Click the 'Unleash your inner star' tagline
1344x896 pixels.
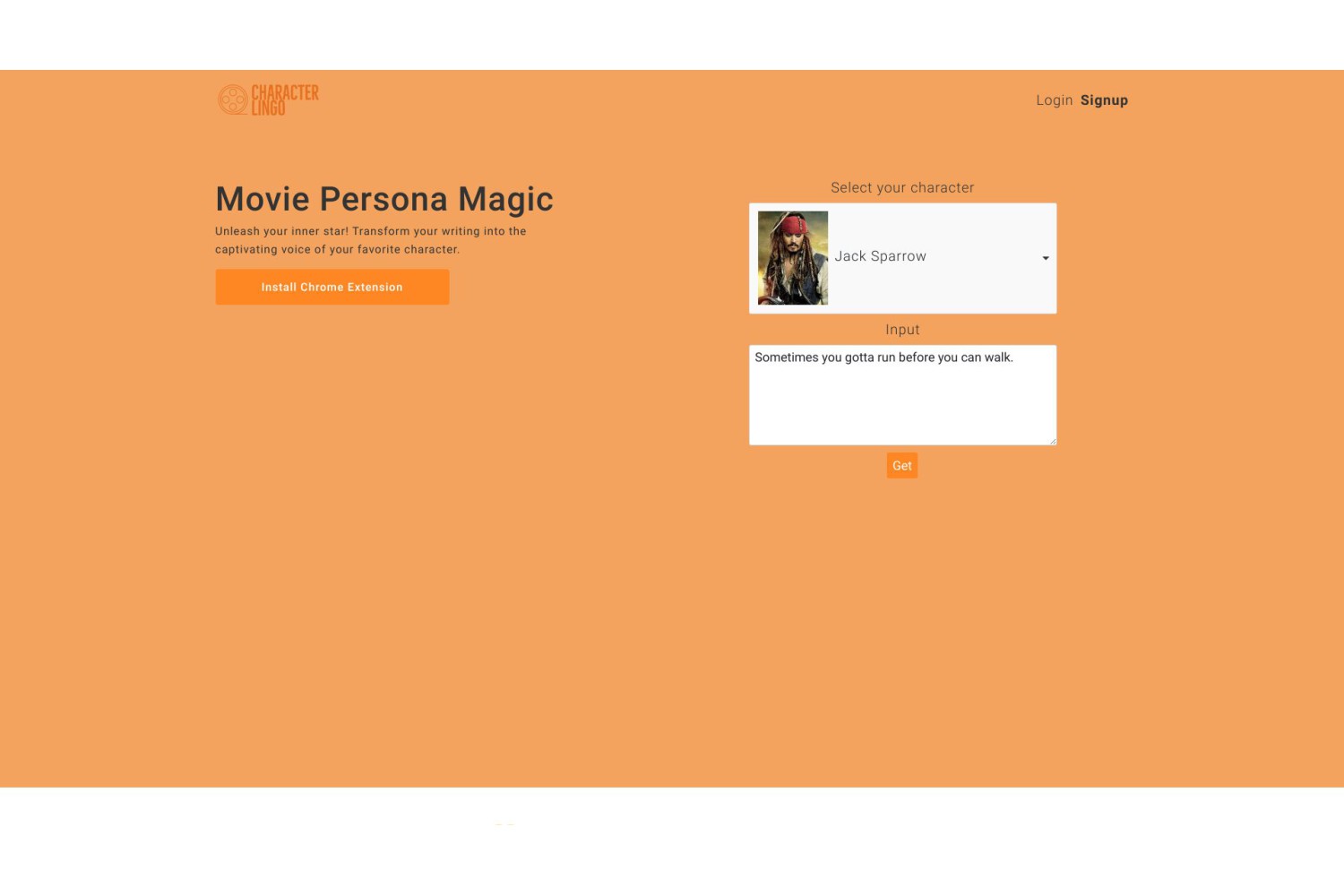pos(371,240)
